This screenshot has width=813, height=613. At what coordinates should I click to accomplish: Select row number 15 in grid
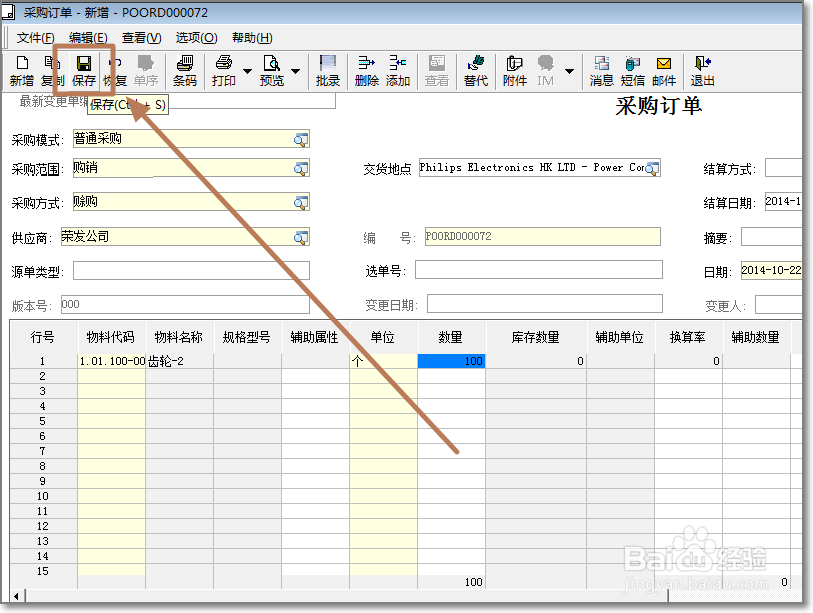(x=43, y=571)
